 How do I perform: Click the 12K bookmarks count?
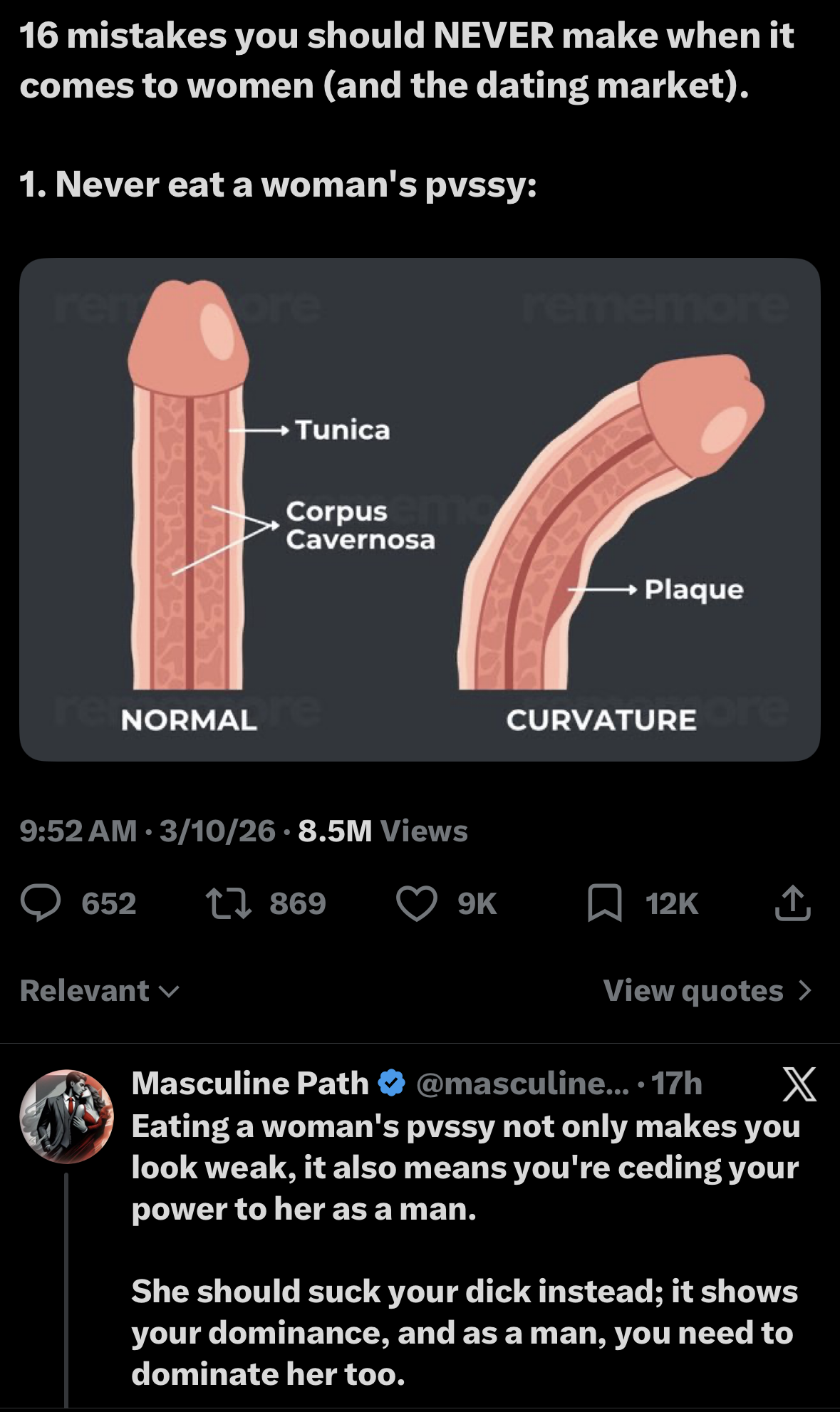click(x=672, y=903)
